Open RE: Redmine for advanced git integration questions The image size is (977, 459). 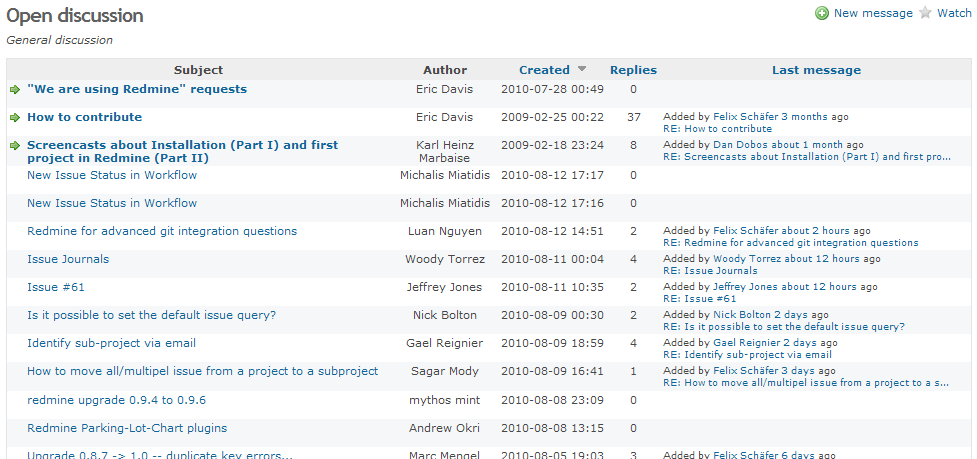(x=791, y=243)
